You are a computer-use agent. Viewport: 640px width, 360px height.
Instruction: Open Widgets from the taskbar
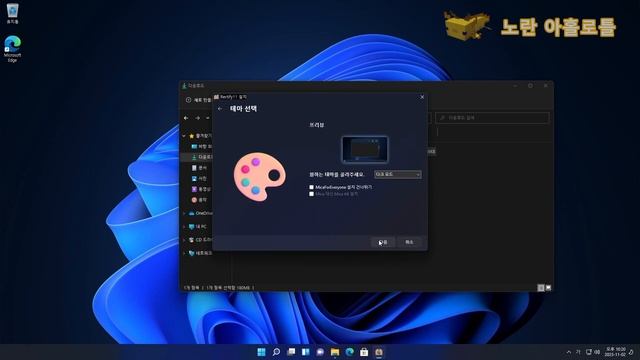point(306,352)
